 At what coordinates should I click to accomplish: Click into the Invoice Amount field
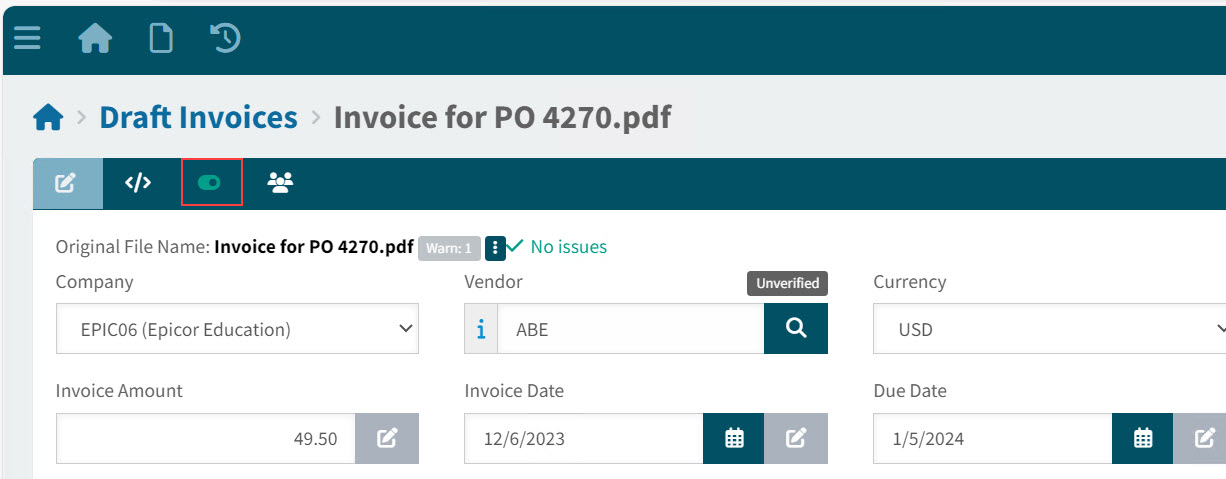(205, 438)
